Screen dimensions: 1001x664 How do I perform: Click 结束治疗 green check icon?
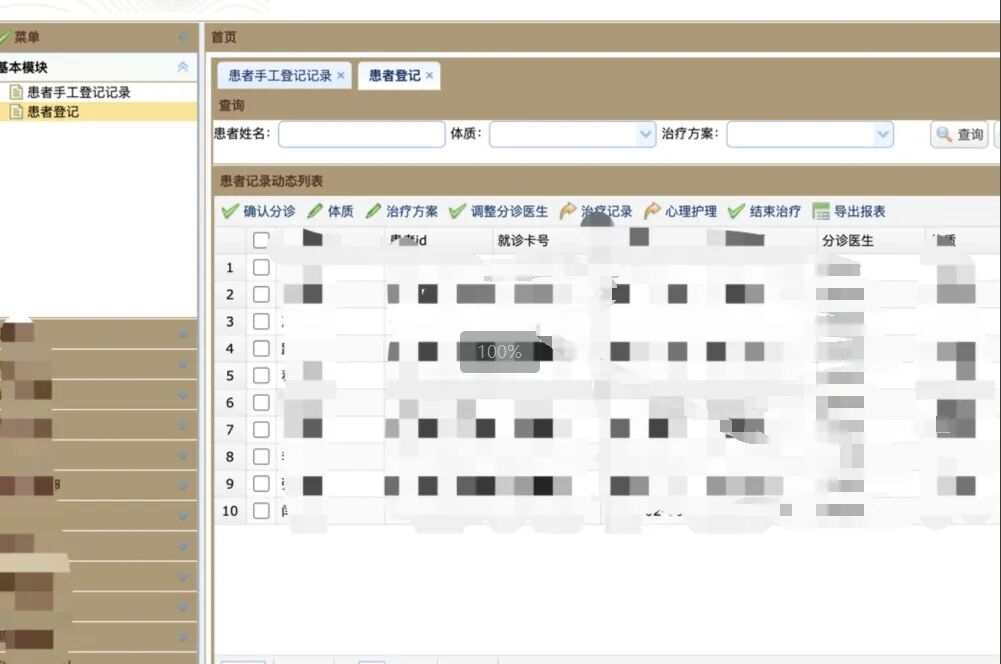tap(737, 211)
